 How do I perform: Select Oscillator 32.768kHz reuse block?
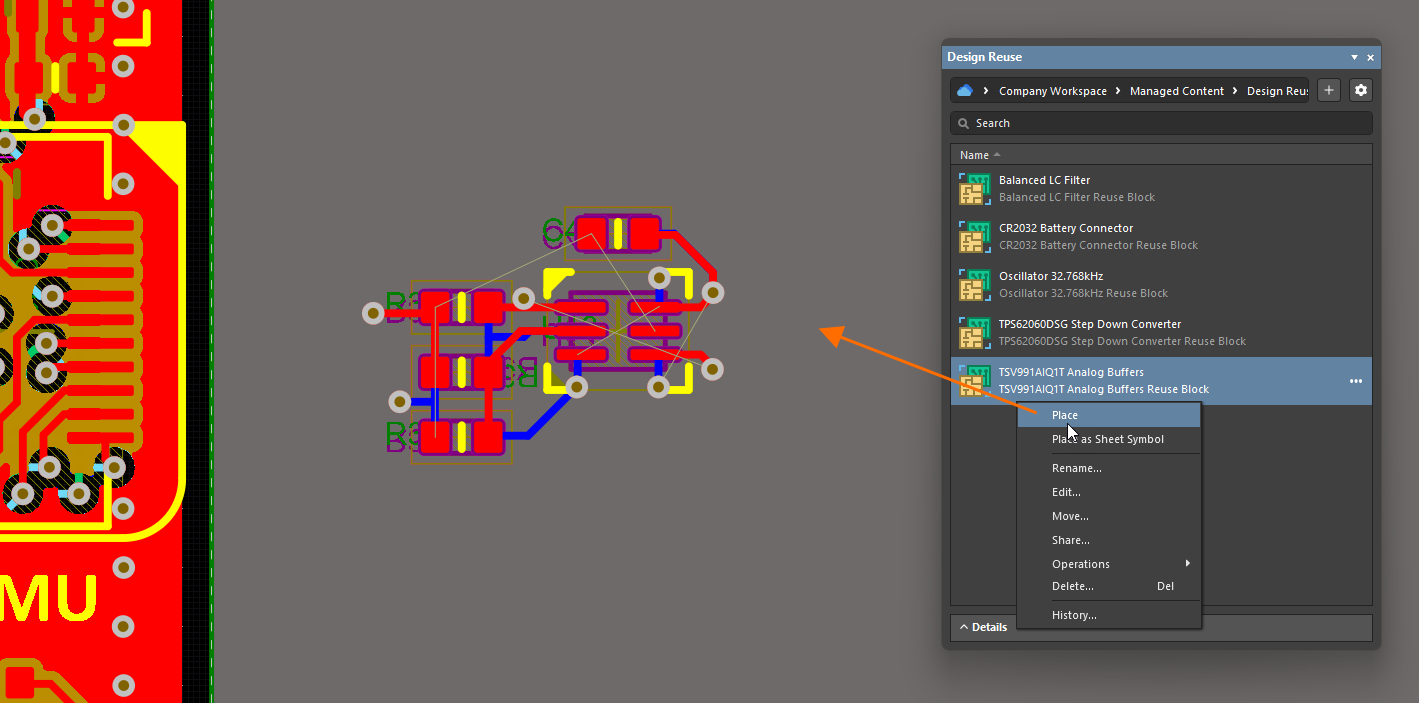[1161, 285]
